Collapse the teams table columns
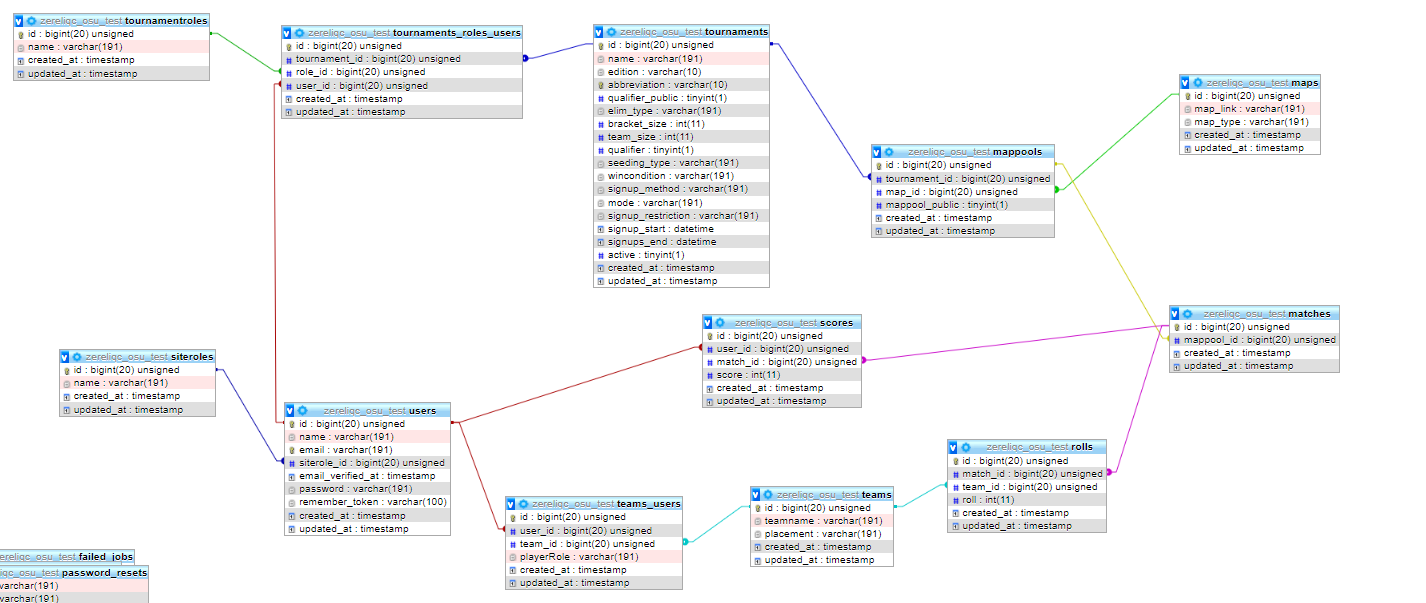 757,494
